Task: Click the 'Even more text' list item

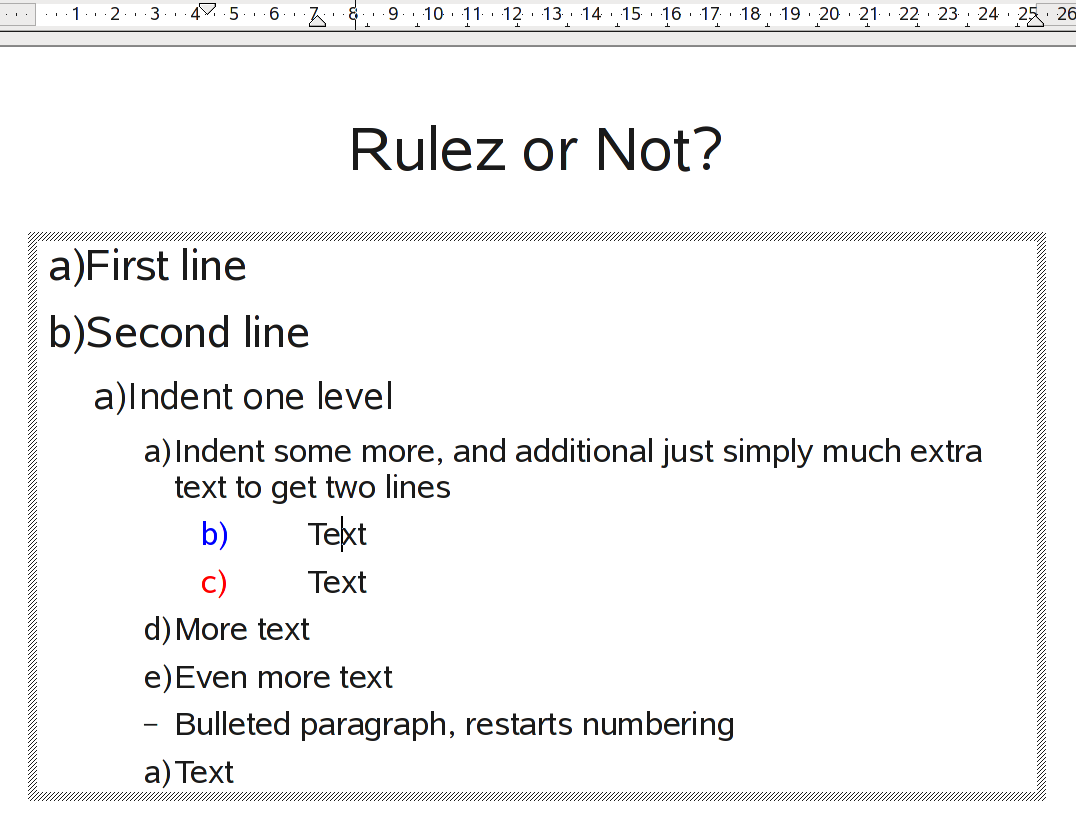Action: (x=283, y=678)
